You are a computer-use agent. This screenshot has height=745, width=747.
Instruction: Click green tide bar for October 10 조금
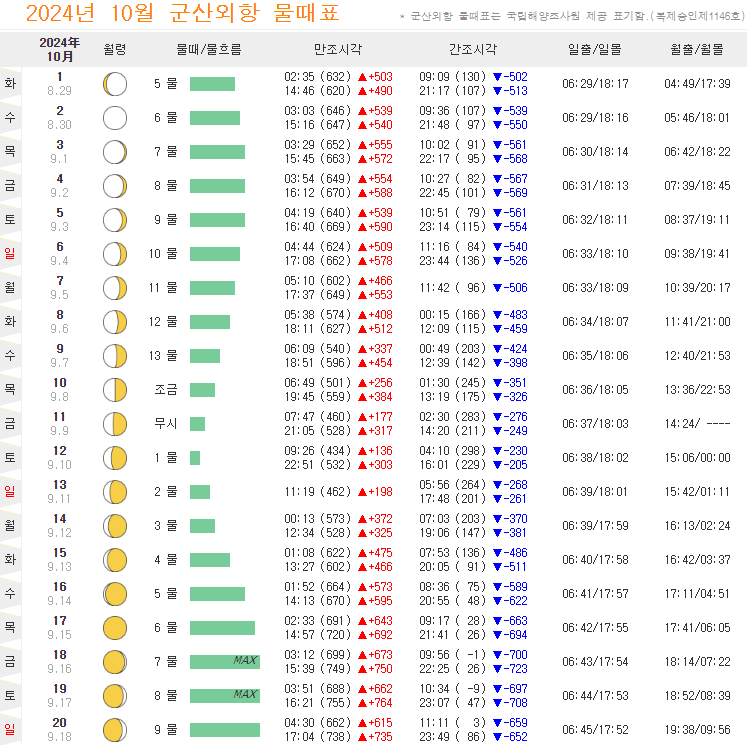pos(202,390)
